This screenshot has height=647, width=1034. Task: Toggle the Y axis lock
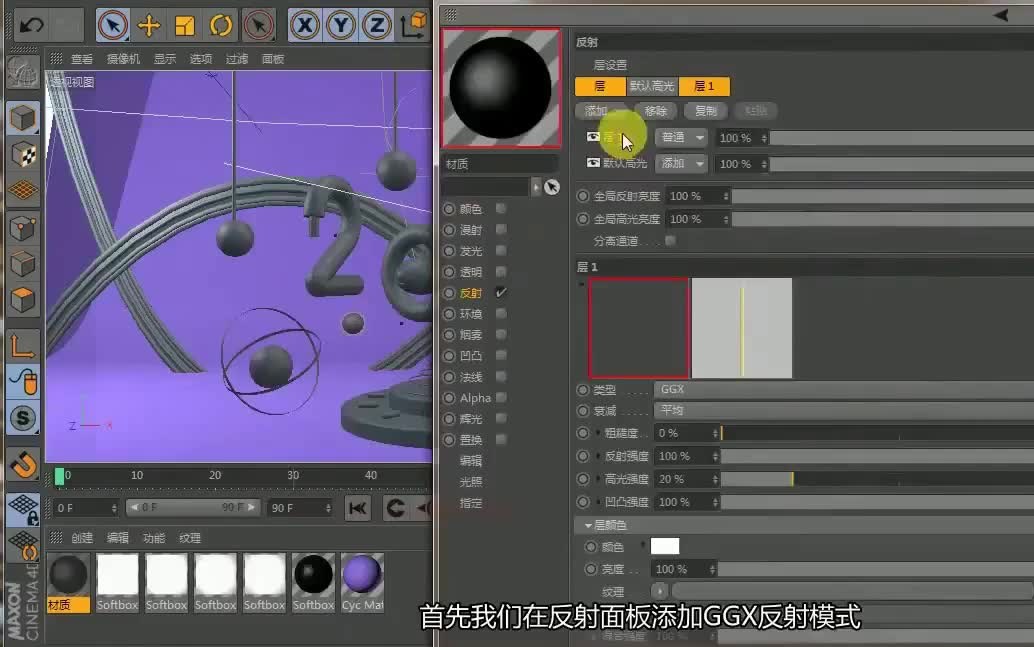pos(341,25)
